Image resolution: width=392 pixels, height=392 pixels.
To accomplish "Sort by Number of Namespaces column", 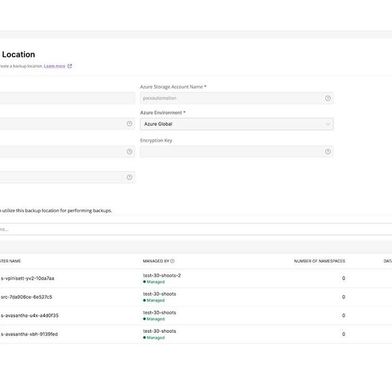I will 319,261.
